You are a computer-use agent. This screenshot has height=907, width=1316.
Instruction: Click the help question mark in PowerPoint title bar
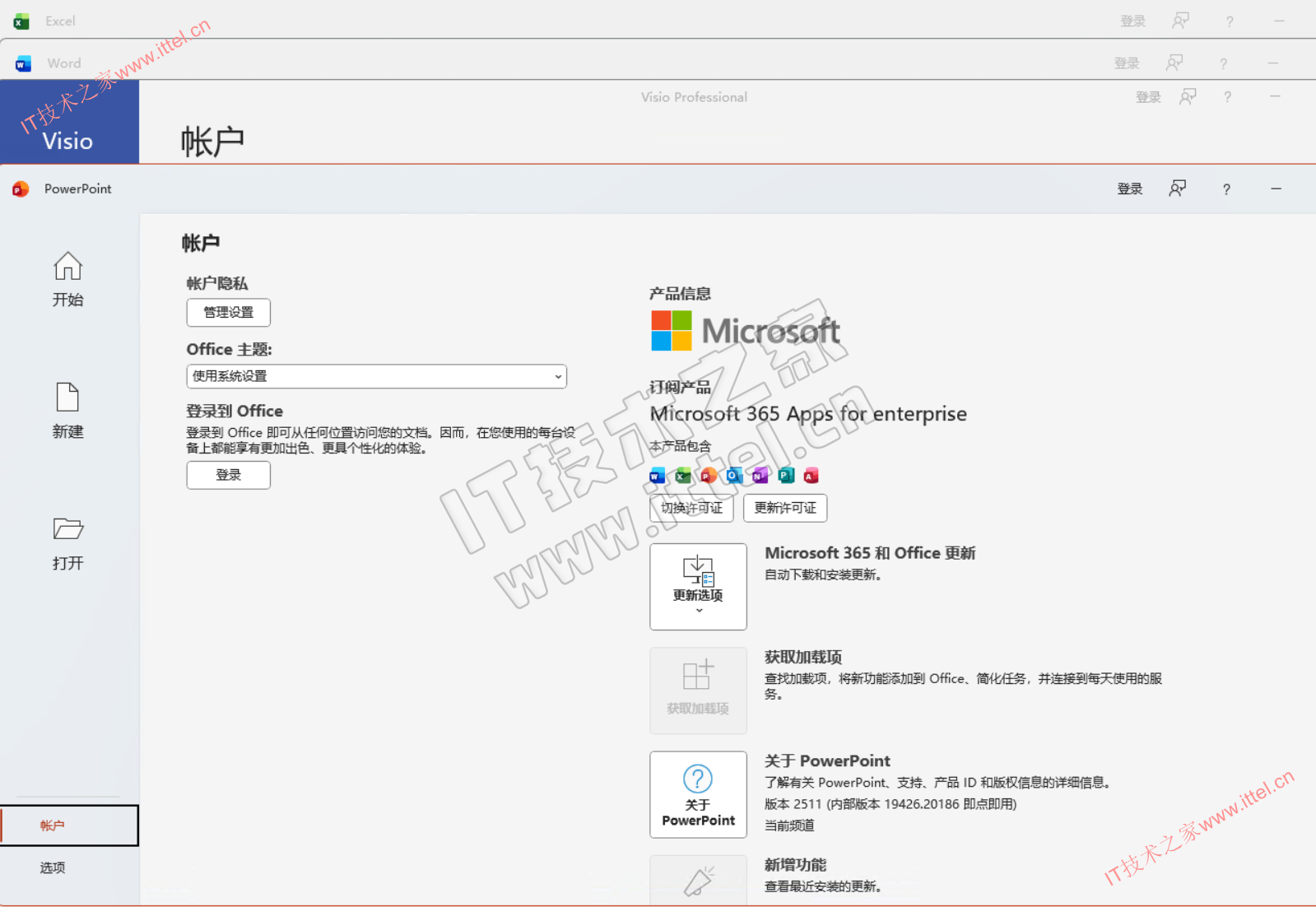1226,189
